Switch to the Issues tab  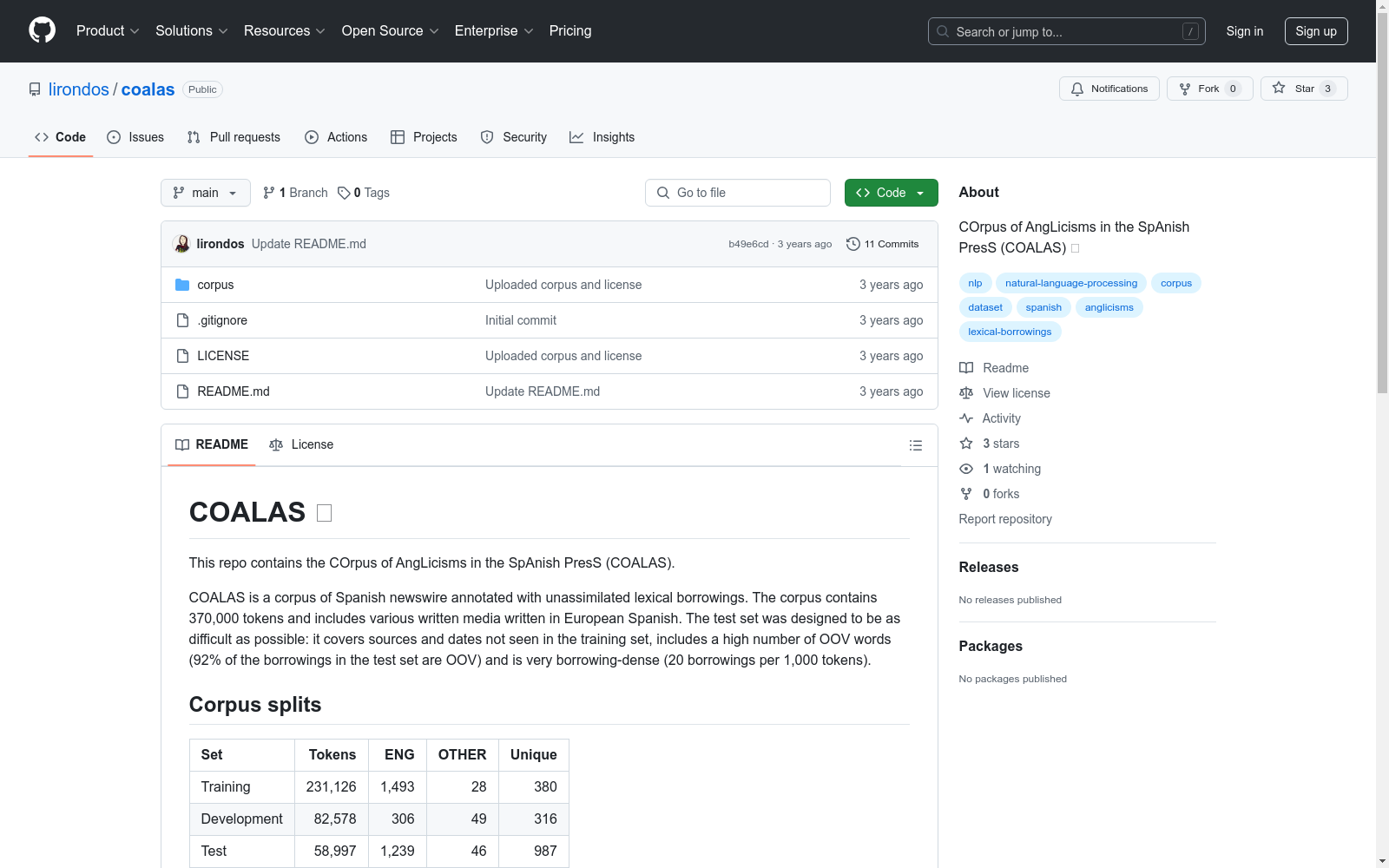pyautogui.click(x=135, y=137)
